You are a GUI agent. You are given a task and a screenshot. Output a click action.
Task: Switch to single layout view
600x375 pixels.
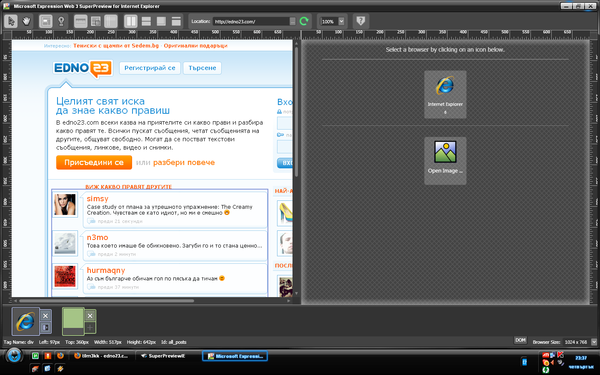coord(176,21)
